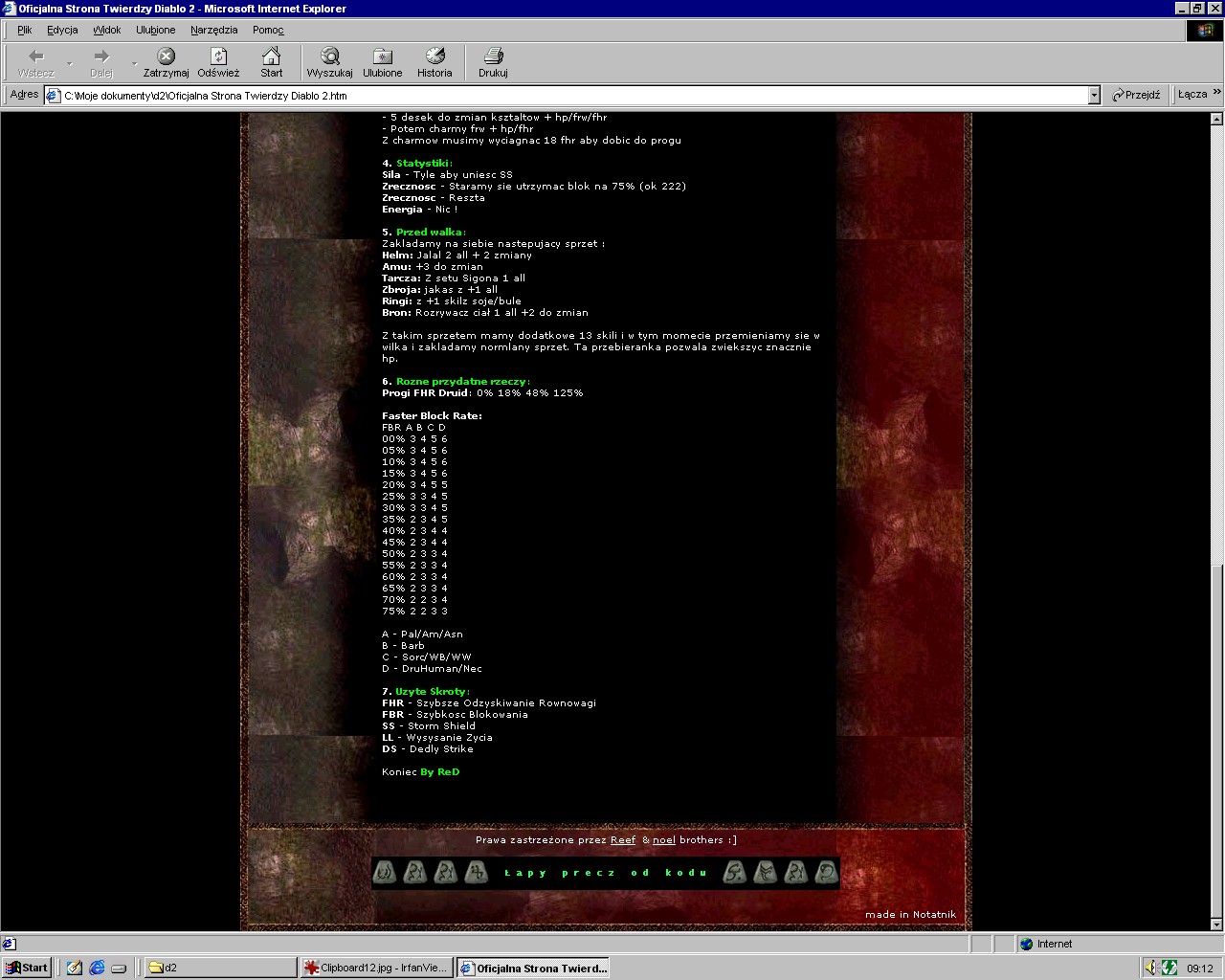The image size is (1225, 980).
Task: Click the Zatrzymaj (Stop) toolbar icon
Action: [166, 57]
